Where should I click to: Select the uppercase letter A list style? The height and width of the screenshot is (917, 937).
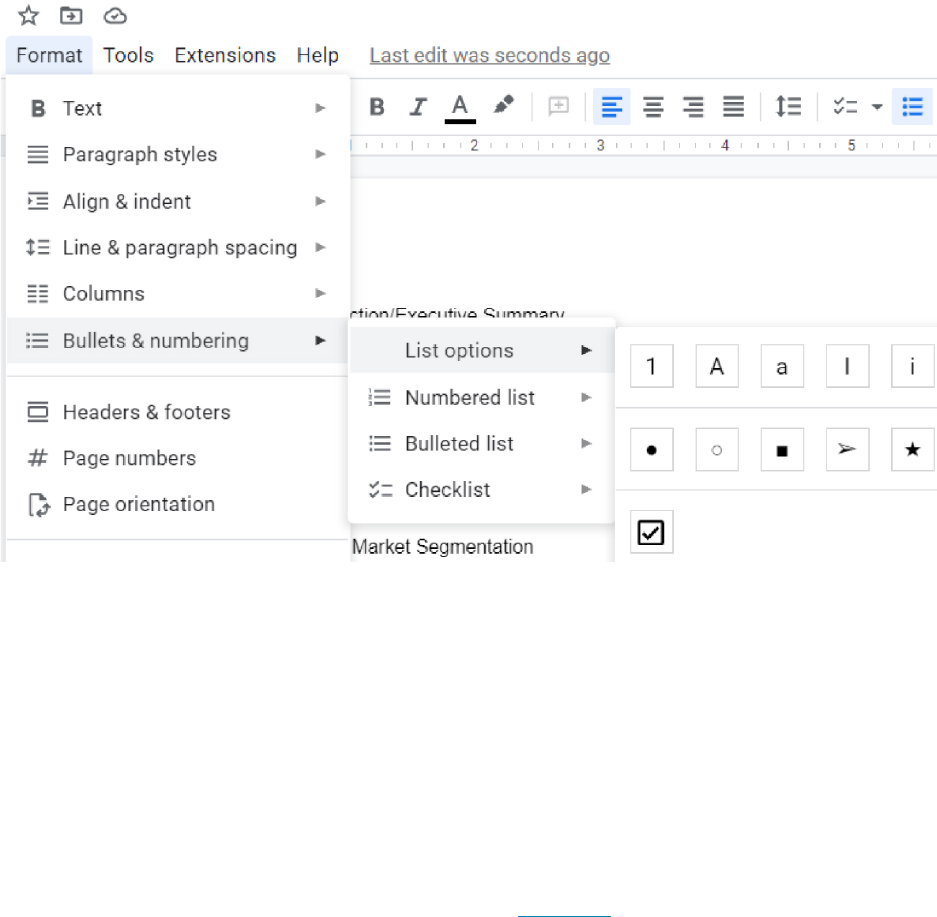[x=716, y=366]
